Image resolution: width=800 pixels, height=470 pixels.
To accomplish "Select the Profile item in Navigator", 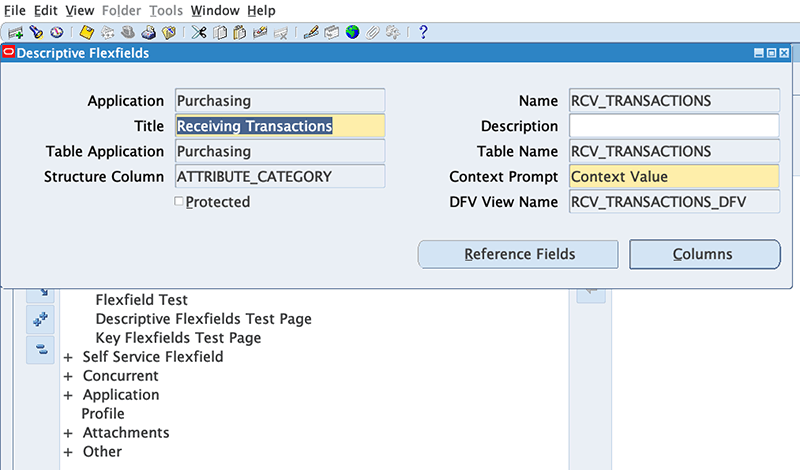I will 103,414.
